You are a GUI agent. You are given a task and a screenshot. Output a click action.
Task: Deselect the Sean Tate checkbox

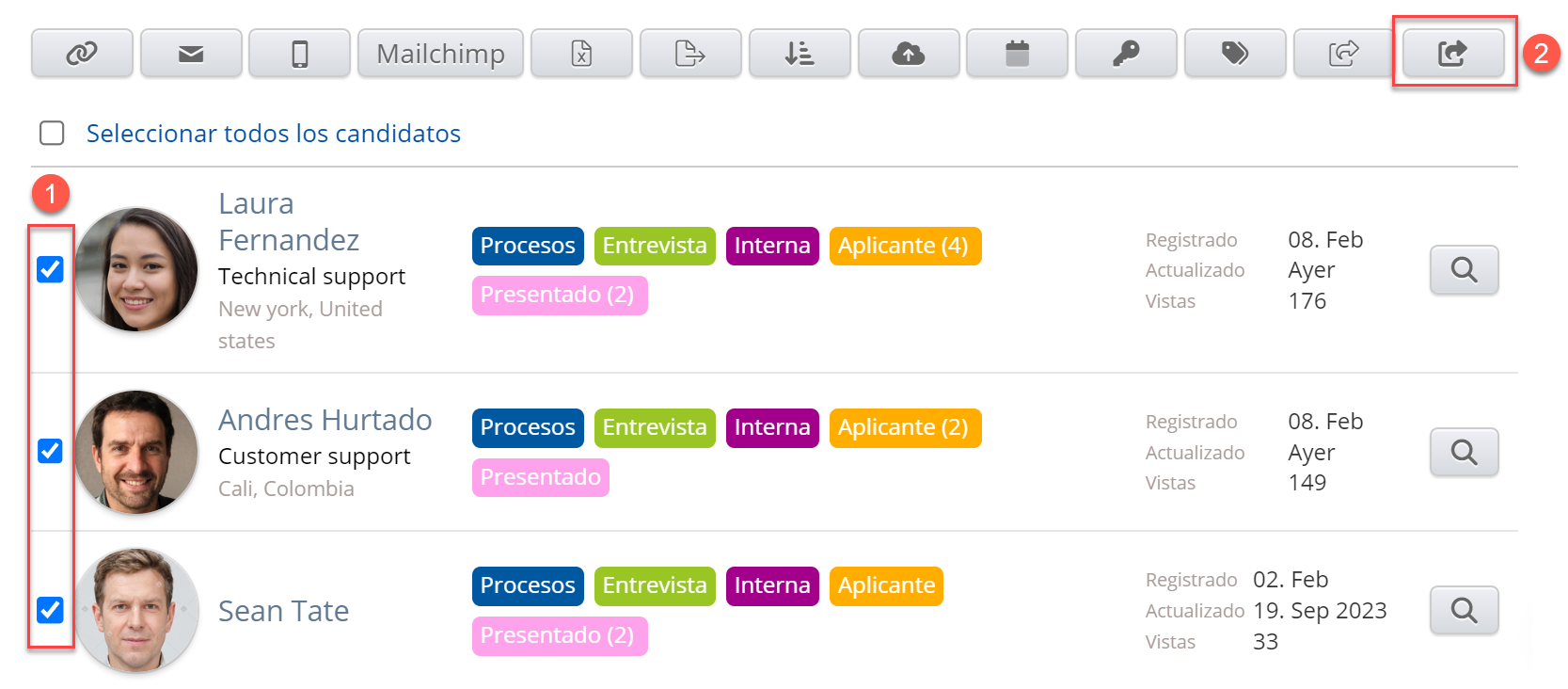tap(50, 610)
